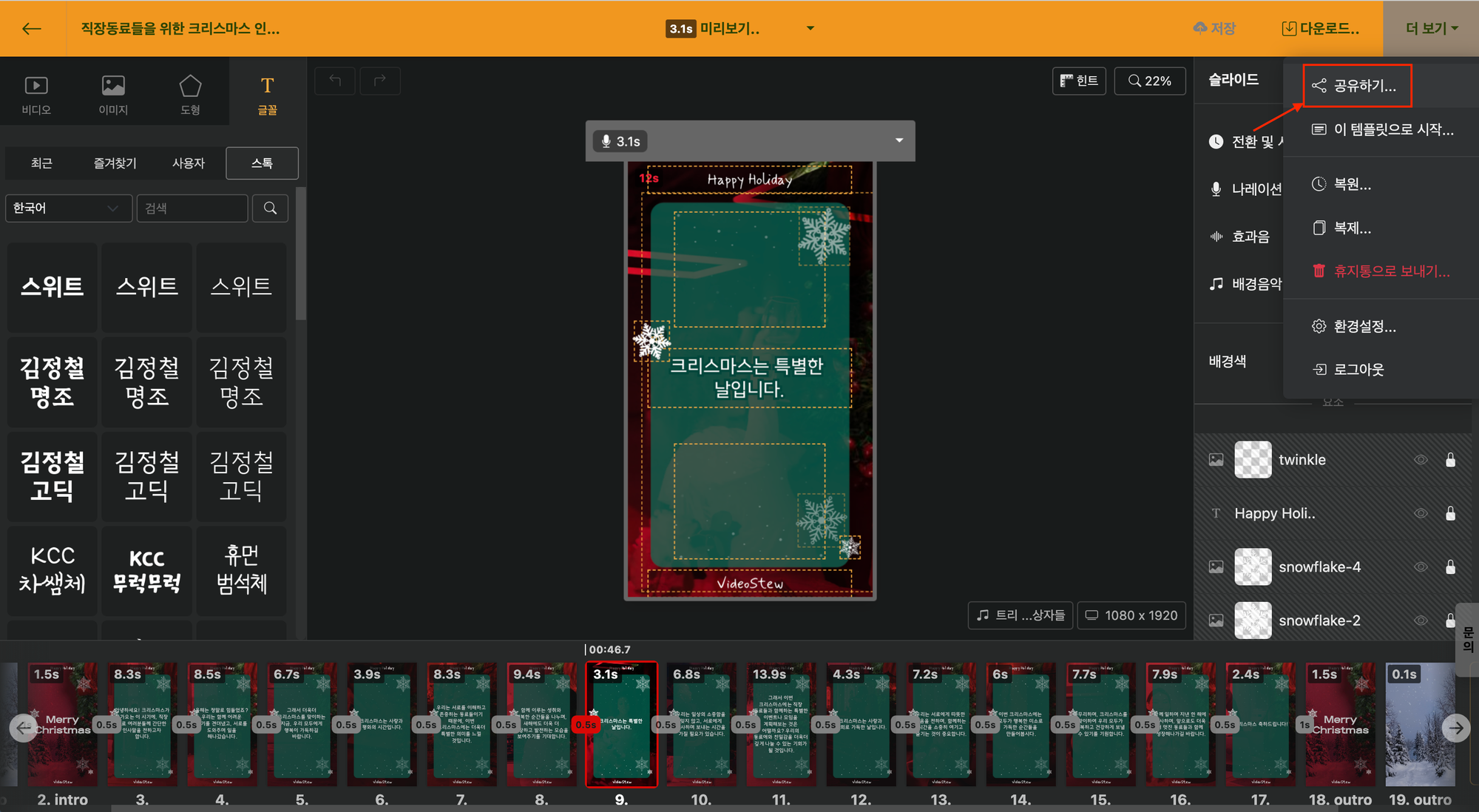This screenshot has width=1479, height=812.
Task: Switch to the 사용자 font tab
Action: (x=188, y=163)
